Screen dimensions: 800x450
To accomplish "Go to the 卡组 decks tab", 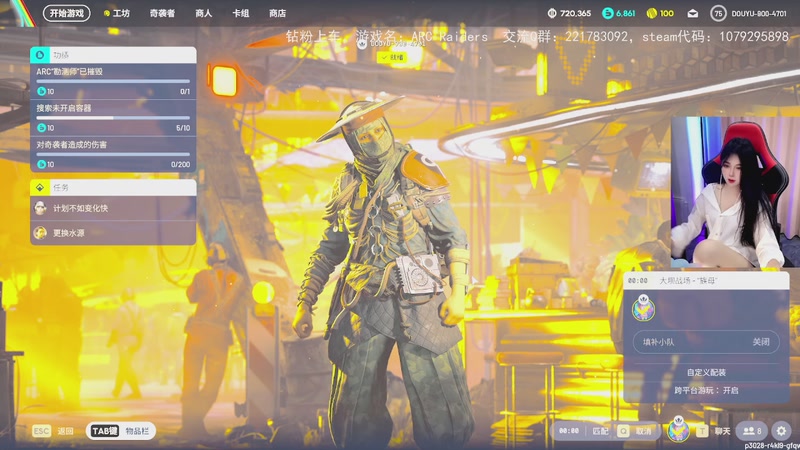I will point(241,13).
